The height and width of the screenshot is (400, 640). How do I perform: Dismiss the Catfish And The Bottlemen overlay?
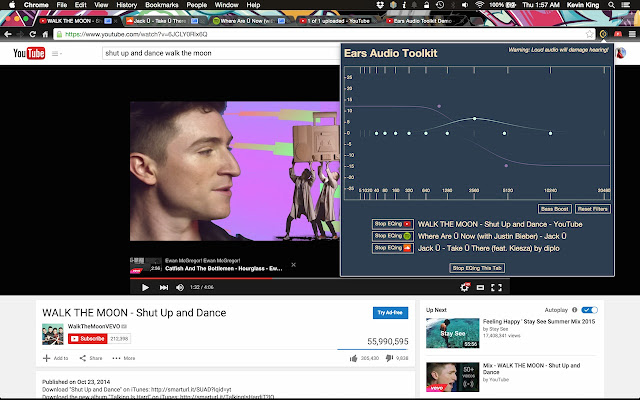pyautogui.click(x=293, y=265)
